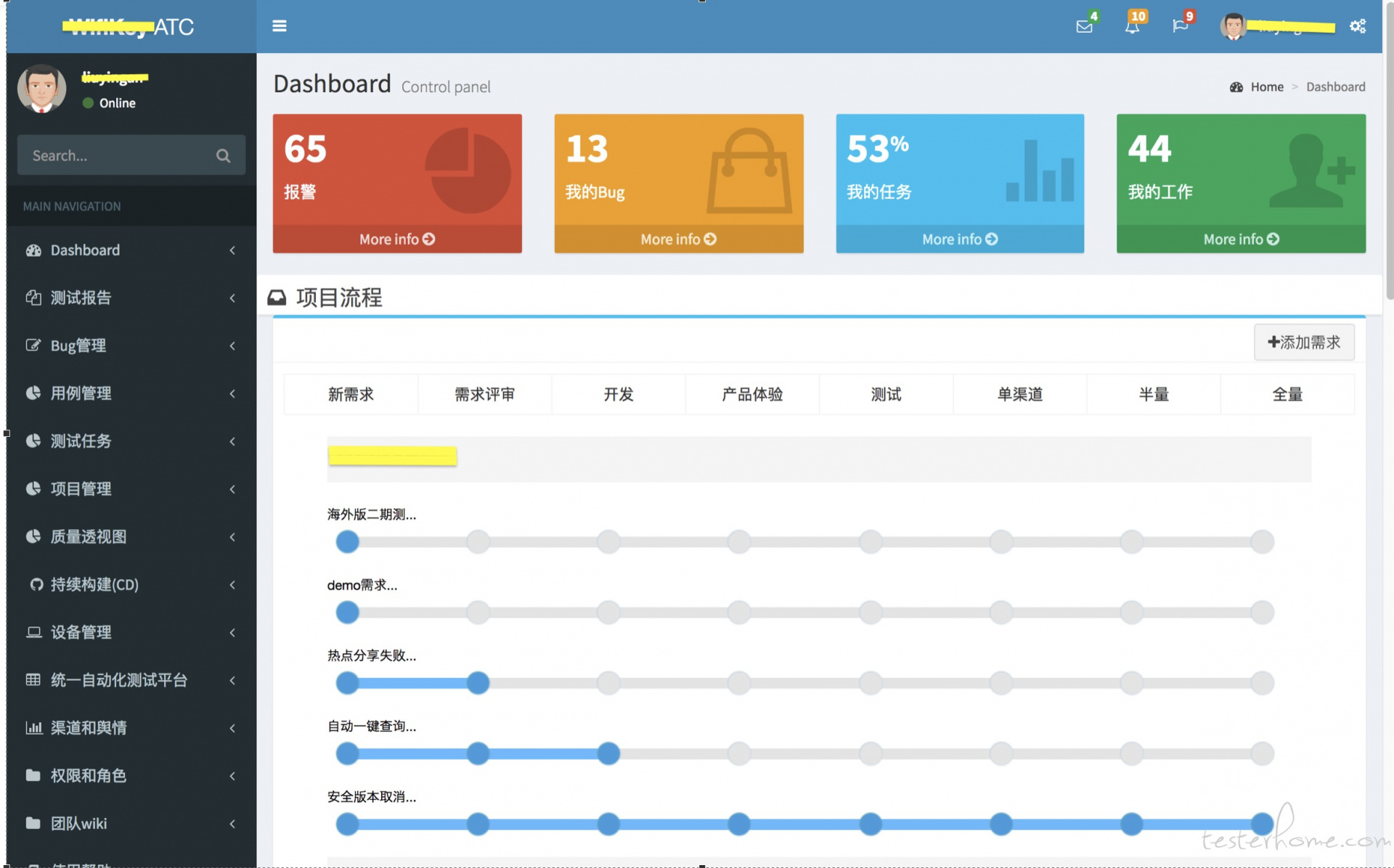Click the 测试 stage node for 自动一键查询
1394x868 pixels.
click(x=870, y=753)
